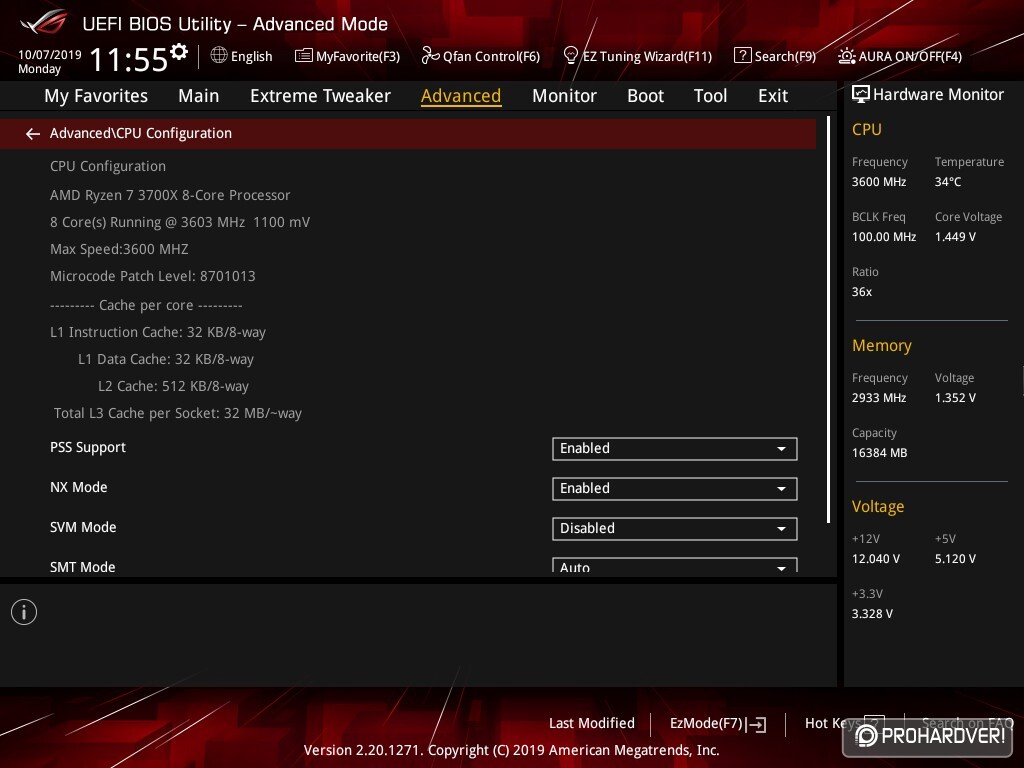This screenshot has width=1024, height=768.
Task: Click L1 Instruction Cache: 32 KB/8-way
Action: tap(157, 332)
